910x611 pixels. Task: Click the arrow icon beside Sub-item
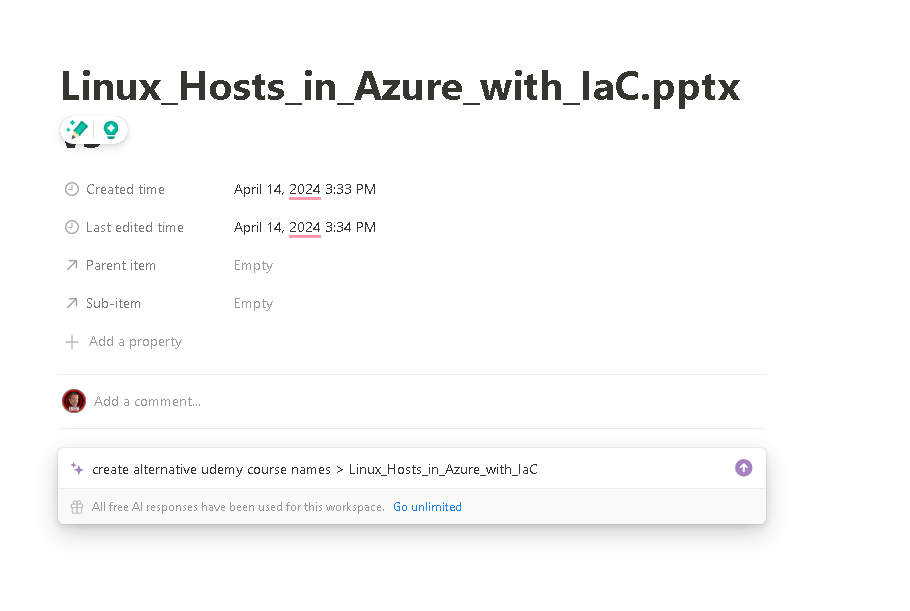tap(71, 303)
